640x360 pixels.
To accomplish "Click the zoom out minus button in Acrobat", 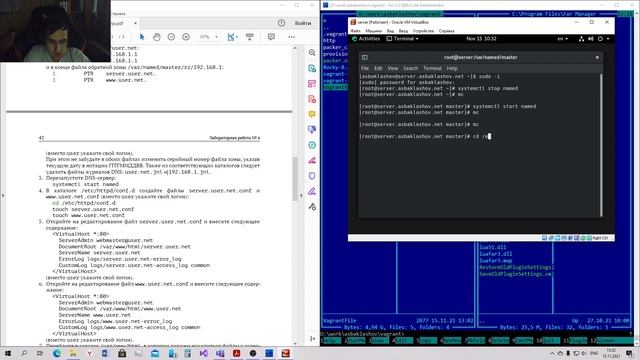I will (x=171, y=37).
